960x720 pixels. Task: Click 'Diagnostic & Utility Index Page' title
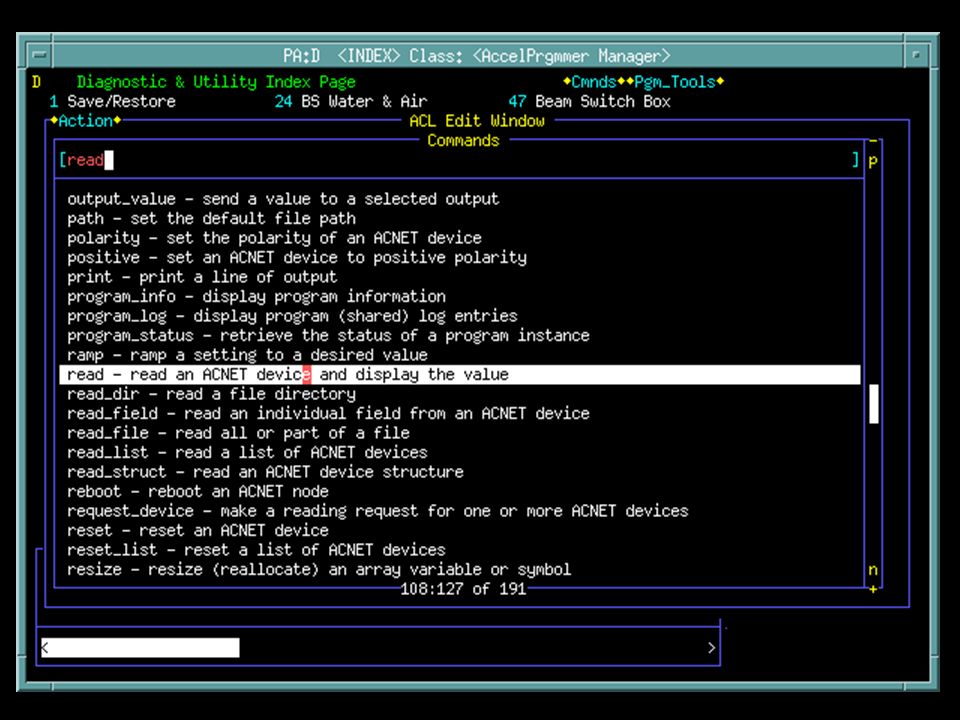[216, 82]
